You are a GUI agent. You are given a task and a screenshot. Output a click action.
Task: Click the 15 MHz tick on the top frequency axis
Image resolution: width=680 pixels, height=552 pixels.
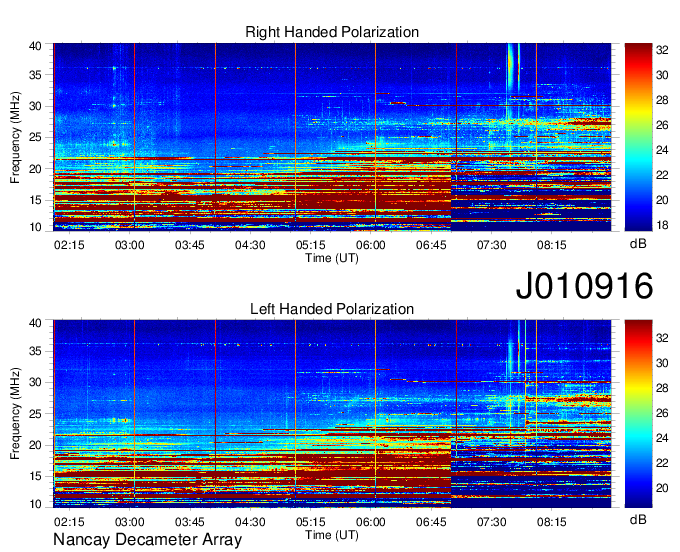click(35, 200)
